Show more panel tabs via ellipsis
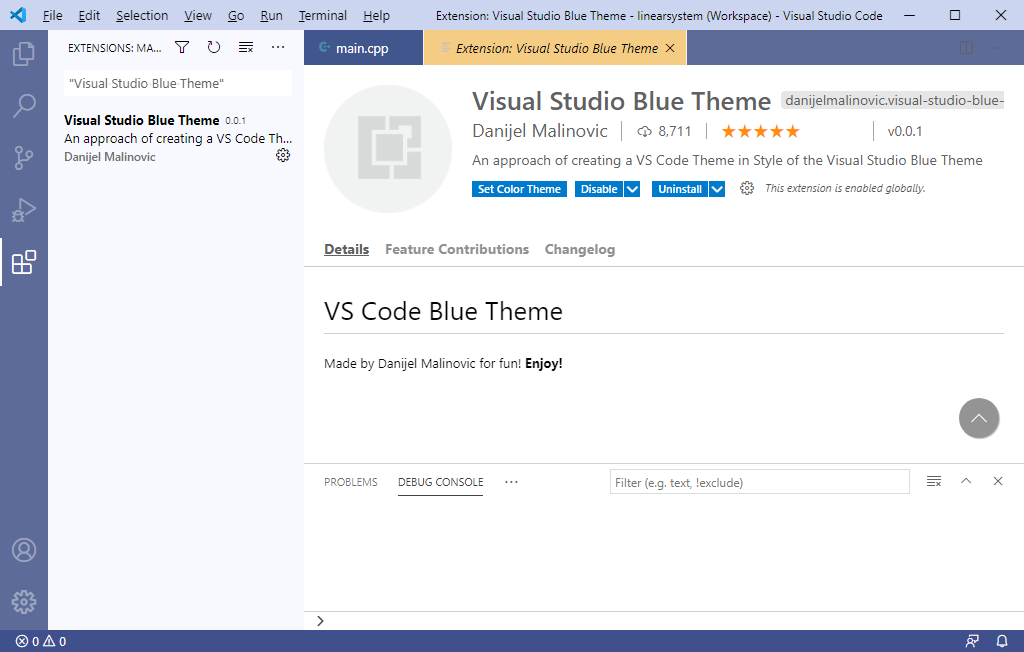 tap(511, 482)
